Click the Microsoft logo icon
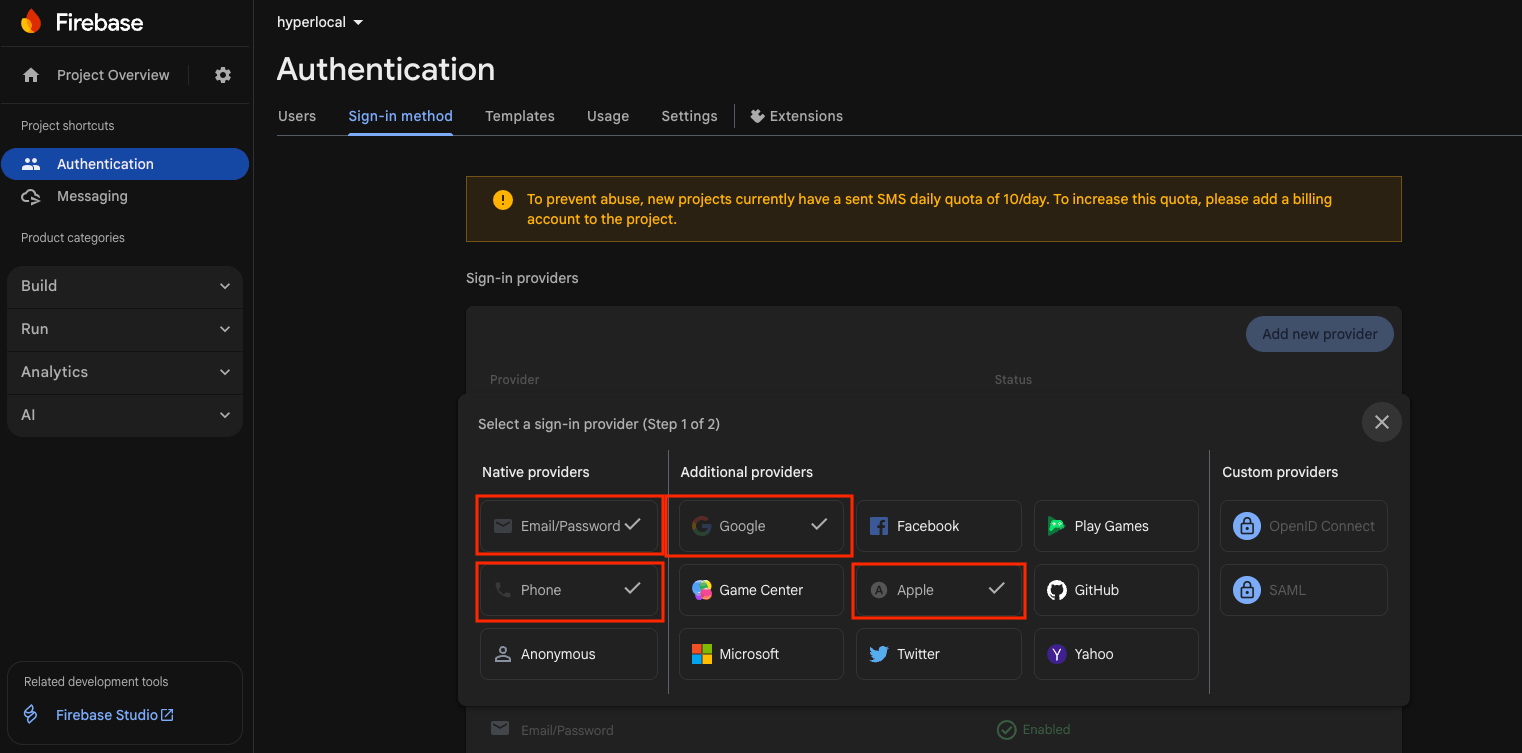Image resolution: width=1522 pixels, height=753 pixels. click(x=702, y=654)
